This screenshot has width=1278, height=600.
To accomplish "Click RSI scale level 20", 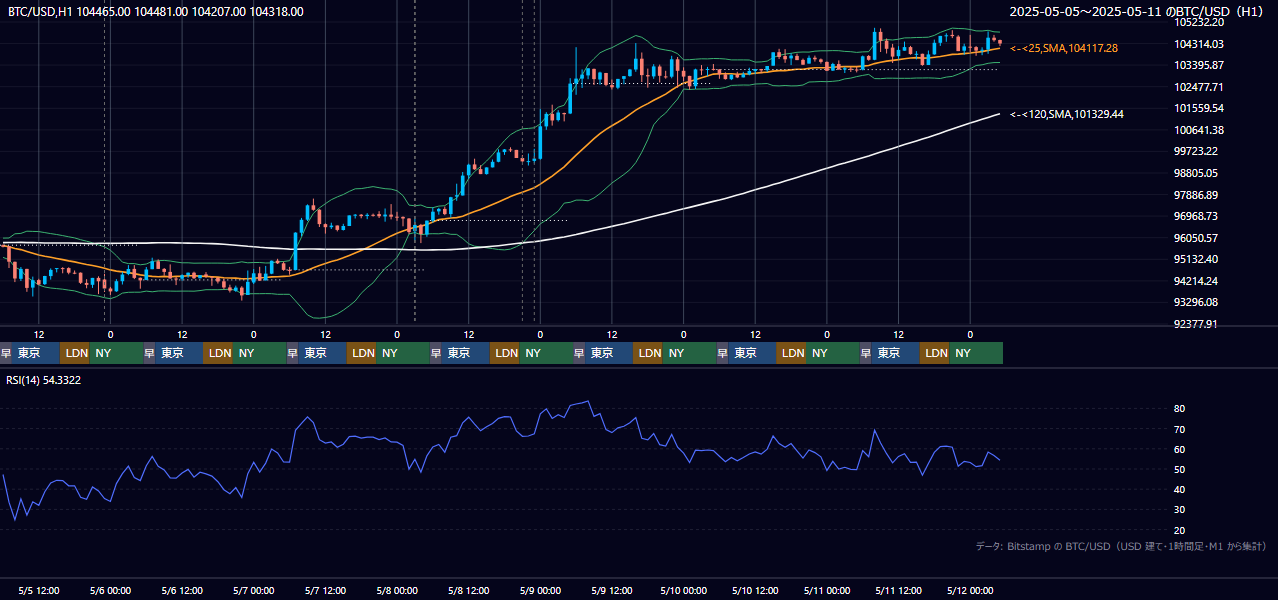I will [1180, 530].
